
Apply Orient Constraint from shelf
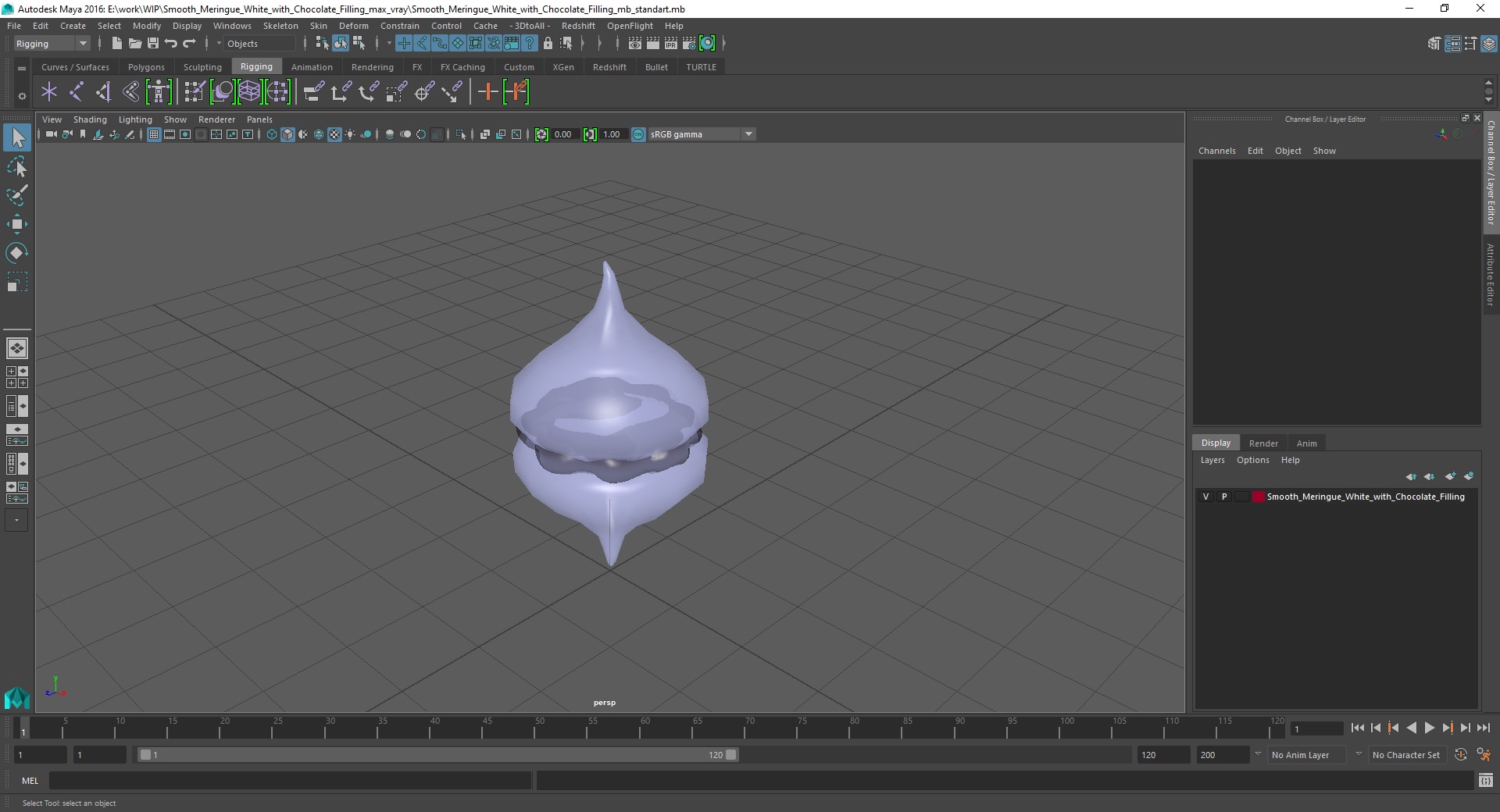(368, 92)
